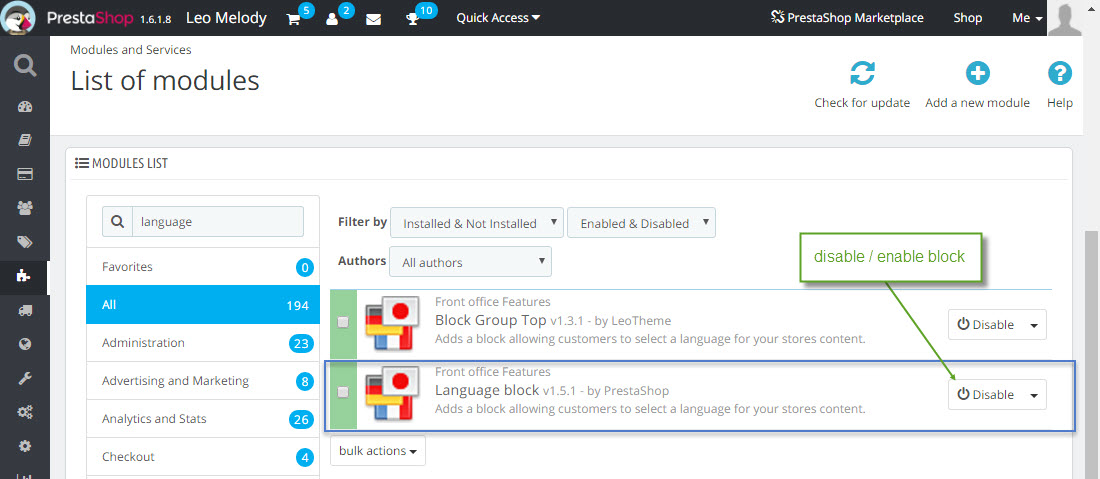The height and width of the screenshot is (479, 1100).
Task: Open the trophy merchant expertise icon
Action: pyautogui.click(x=412, y=19)
